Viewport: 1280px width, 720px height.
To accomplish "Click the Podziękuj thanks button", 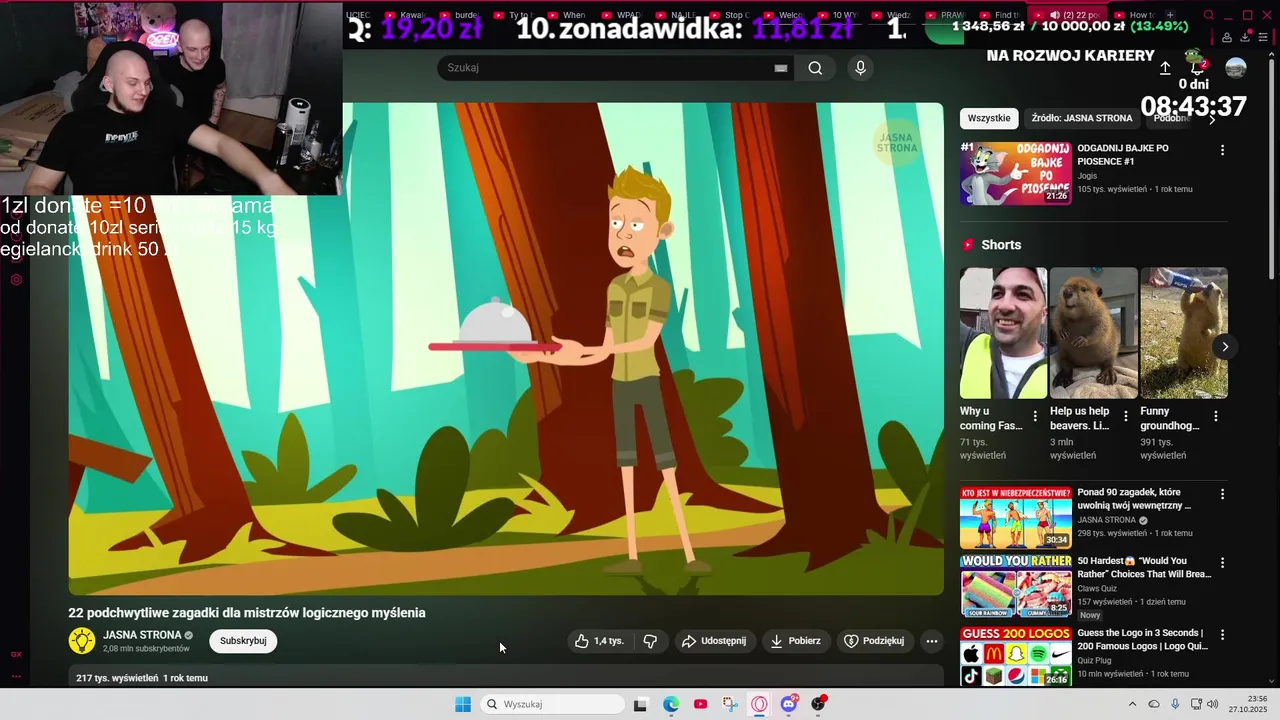I will click(x=874, y=641).
